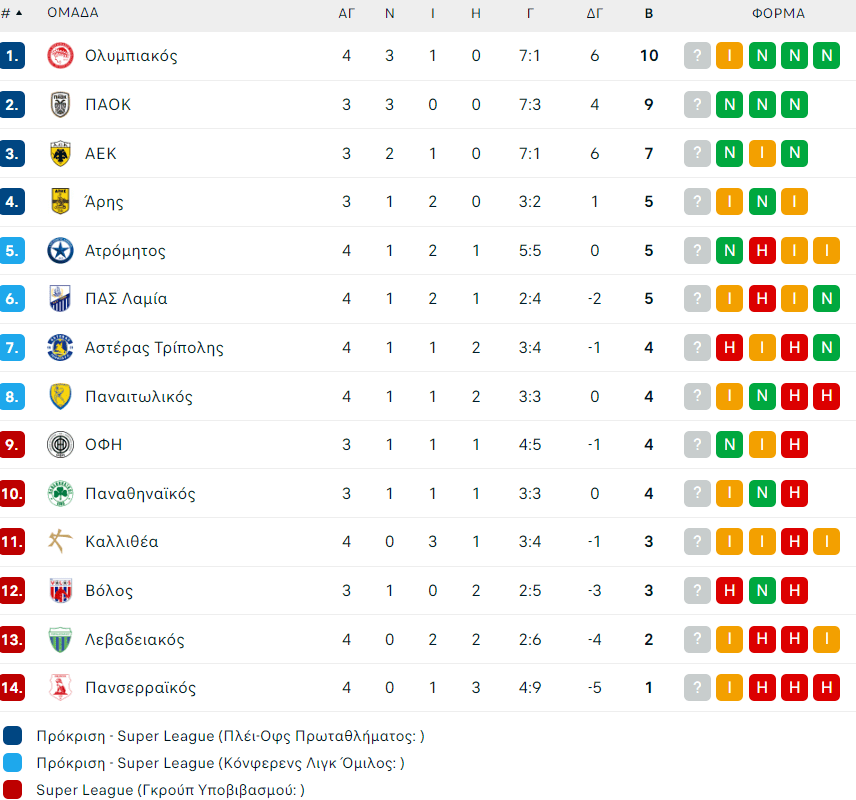Click the Παναθηναϊκός green clover logo
Viewport: 856px width, 800px height.
coord(60,494)
